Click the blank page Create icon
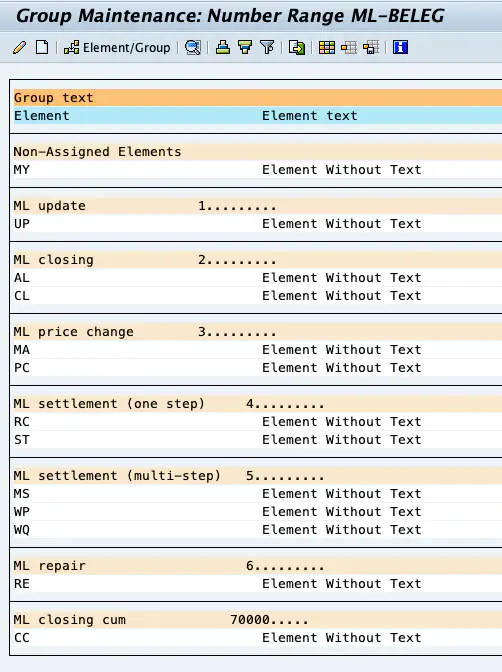Screen dimensions: 502x672 pos(42,47)
